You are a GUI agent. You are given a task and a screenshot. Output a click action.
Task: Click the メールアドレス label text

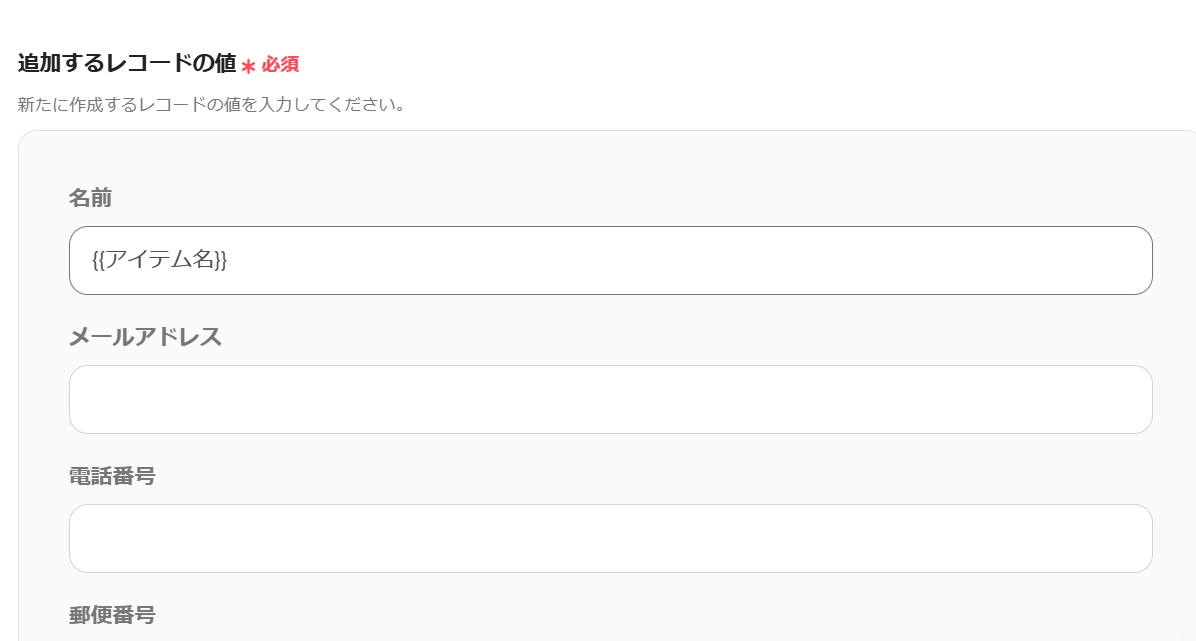[x=145, y=337]
